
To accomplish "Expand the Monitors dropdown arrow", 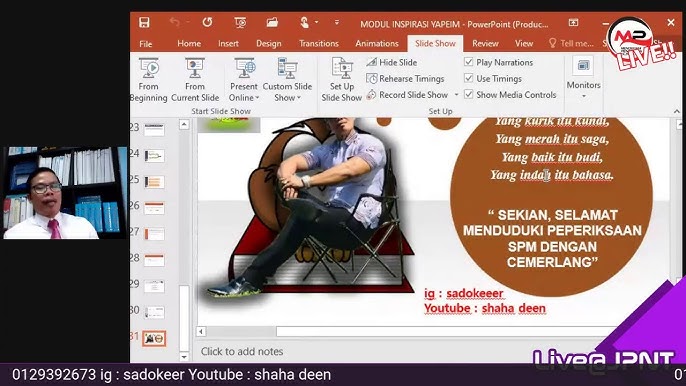I will [583, 96].
